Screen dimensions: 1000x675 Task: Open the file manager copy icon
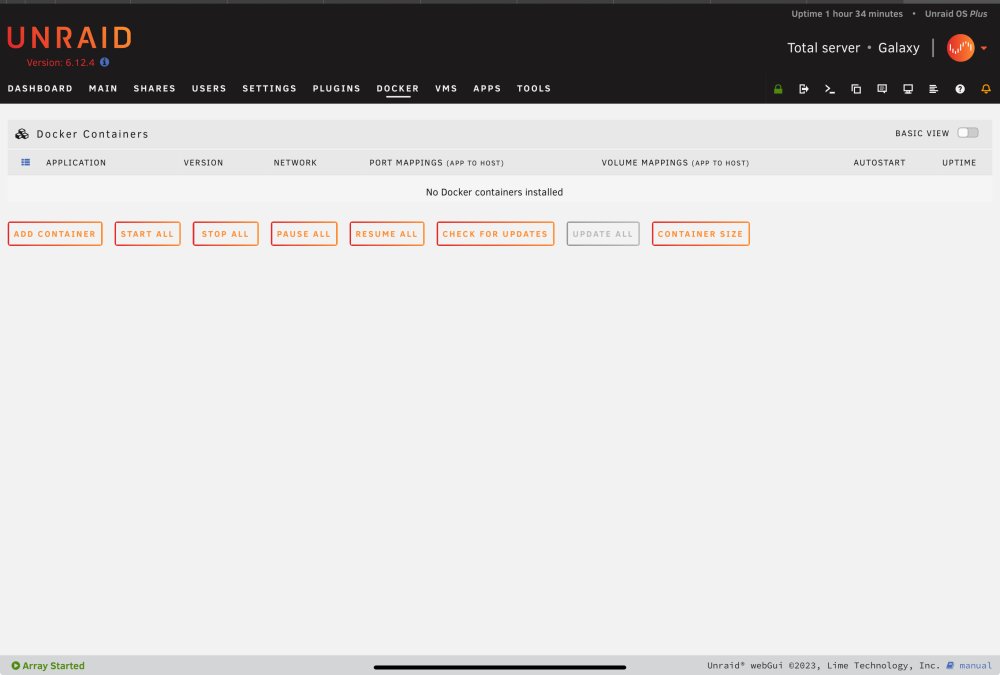coord(856,89)
